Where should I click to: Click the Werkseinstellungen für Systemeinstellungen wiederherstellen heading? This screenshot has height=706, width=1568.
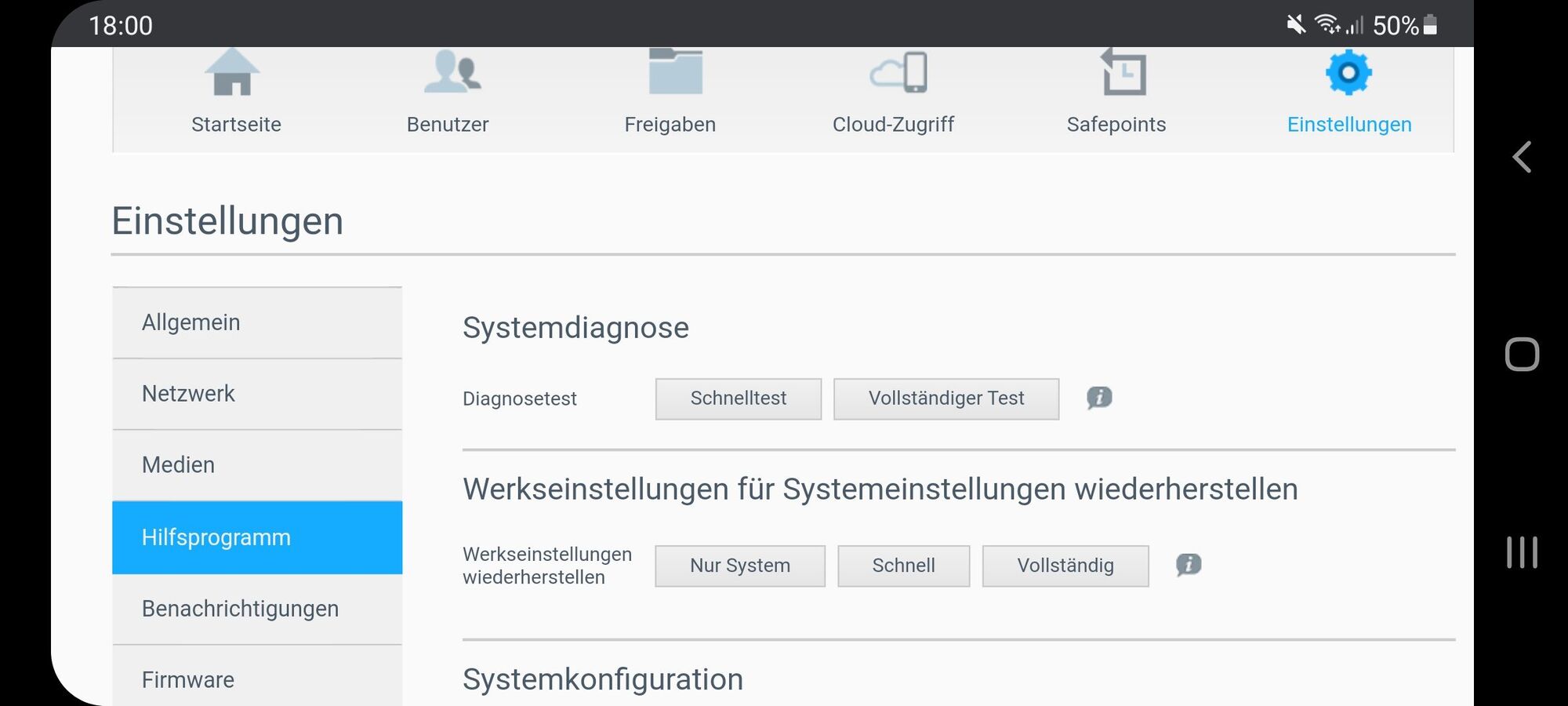880,489
